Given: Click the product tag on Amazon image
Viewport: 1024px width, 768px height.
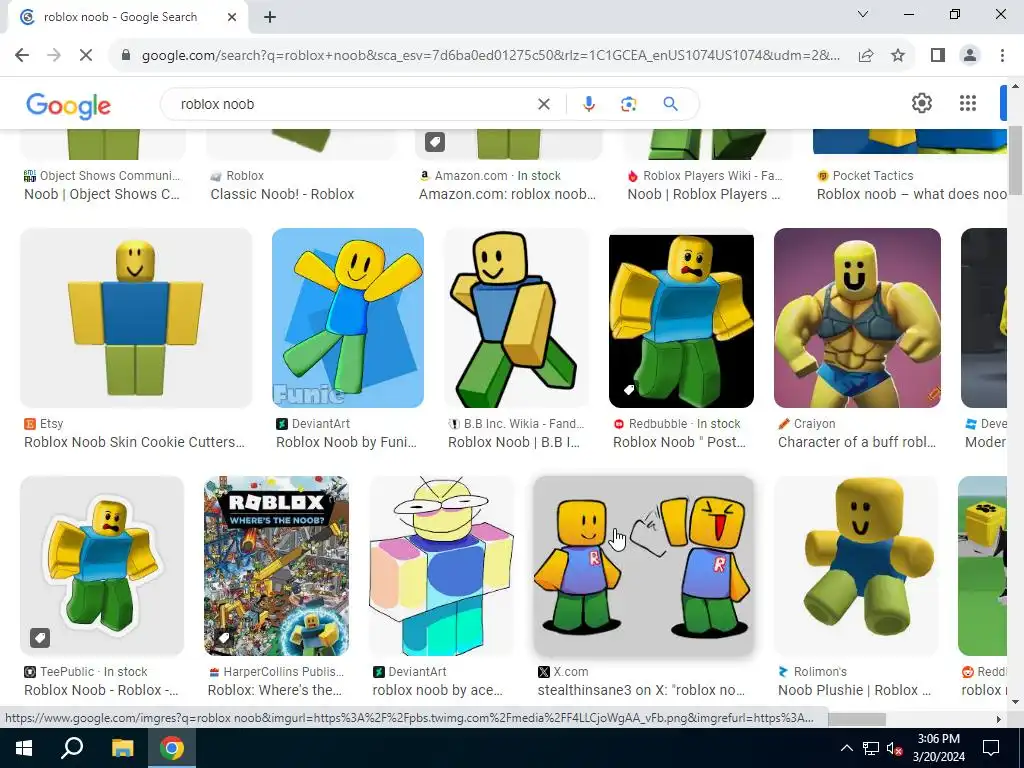Looking at the screenshot, I should pos(435,142).
